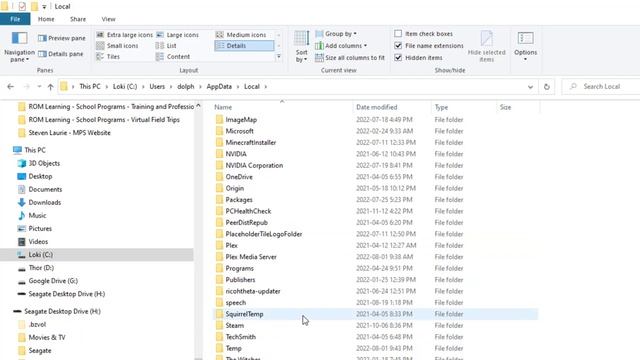The image size is (640, 360).
Task: Focus the Search Local box
Action: coord(602,87)
